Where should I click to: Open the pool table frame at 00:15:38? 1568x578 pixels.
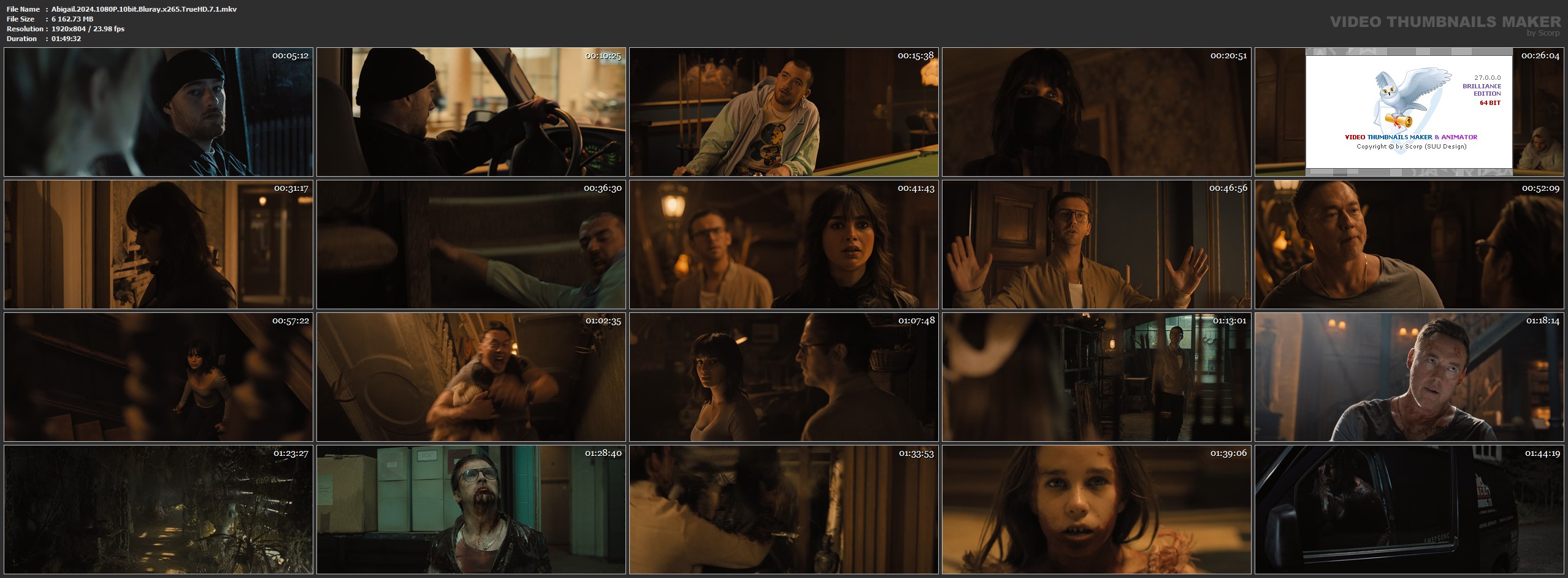(x=784, y=112)
